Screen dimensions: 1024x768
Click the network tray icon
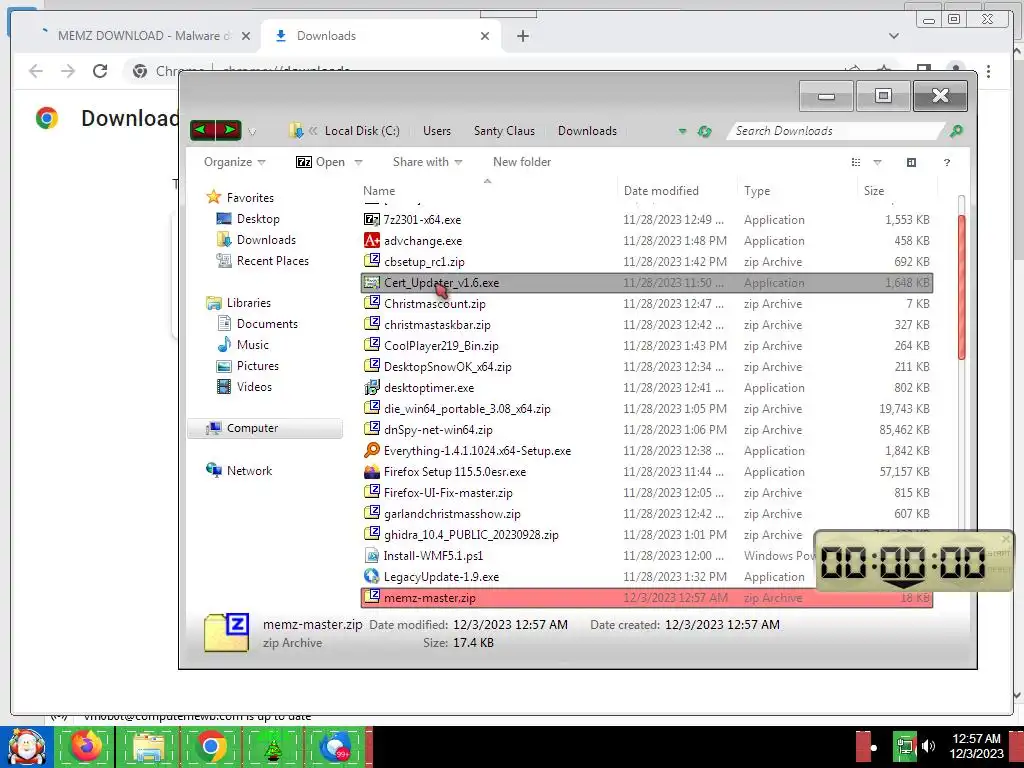point(905,746)
